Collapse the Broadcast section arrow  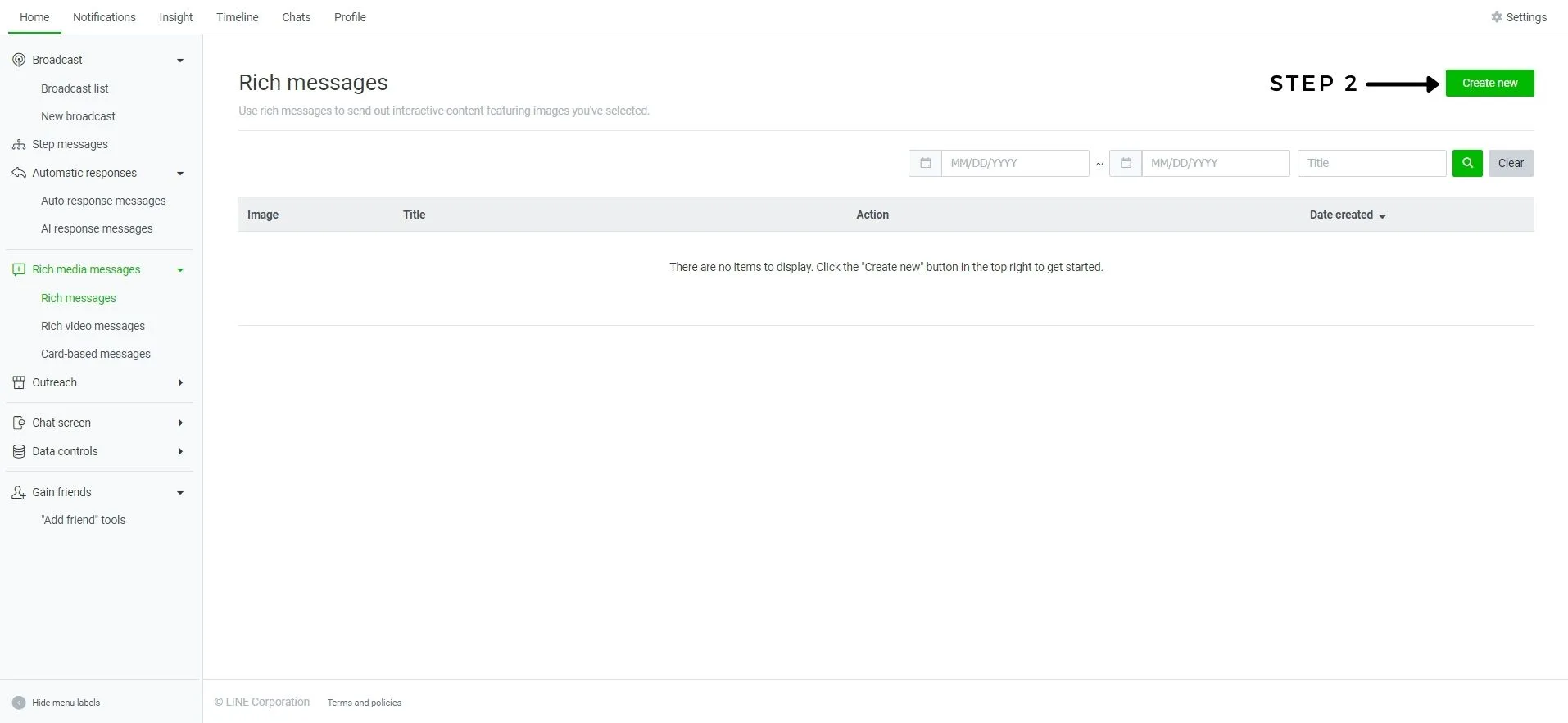(180, 61)
